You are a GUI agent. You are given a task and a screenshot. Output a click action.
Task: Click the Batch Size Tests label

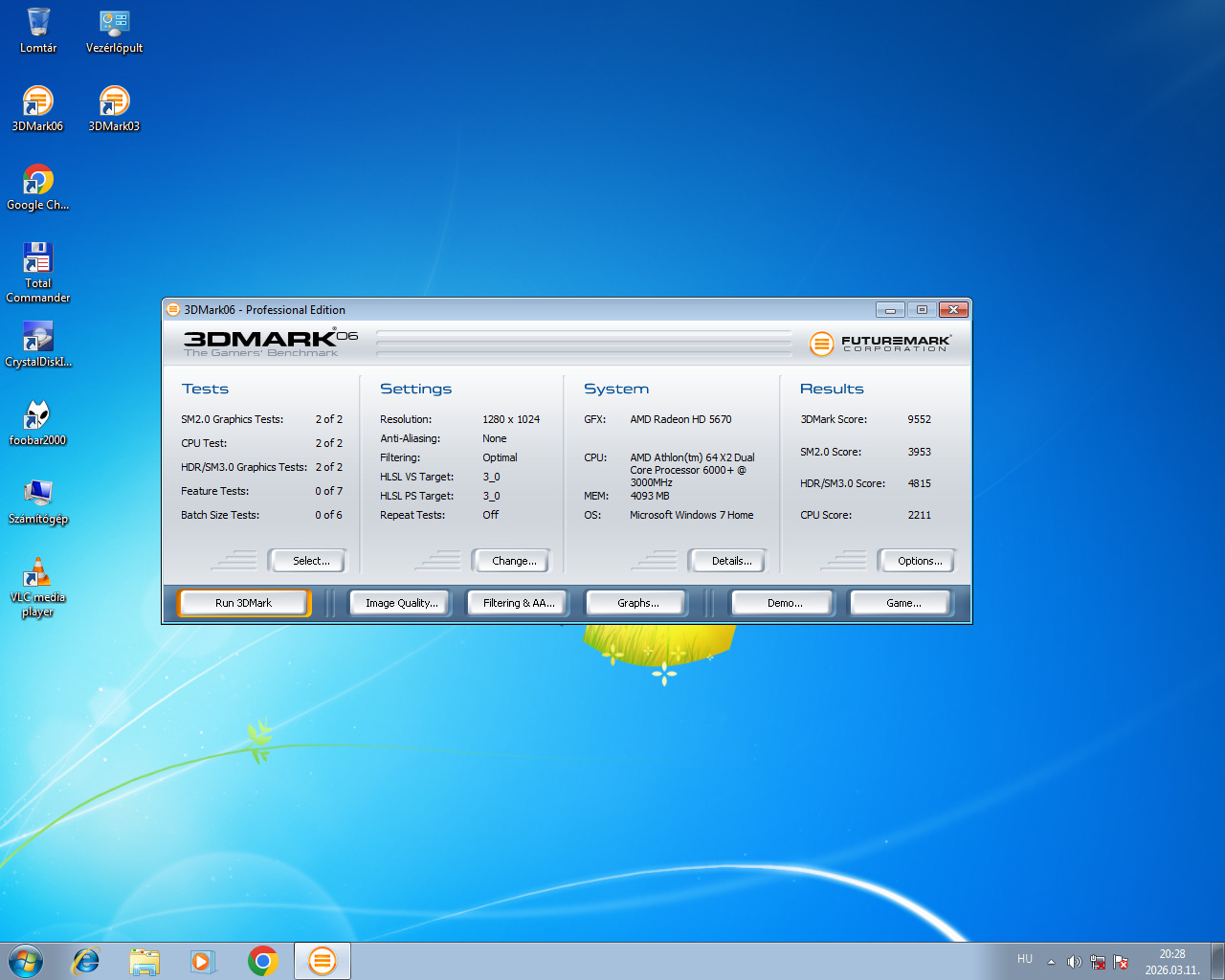point(220,515)
